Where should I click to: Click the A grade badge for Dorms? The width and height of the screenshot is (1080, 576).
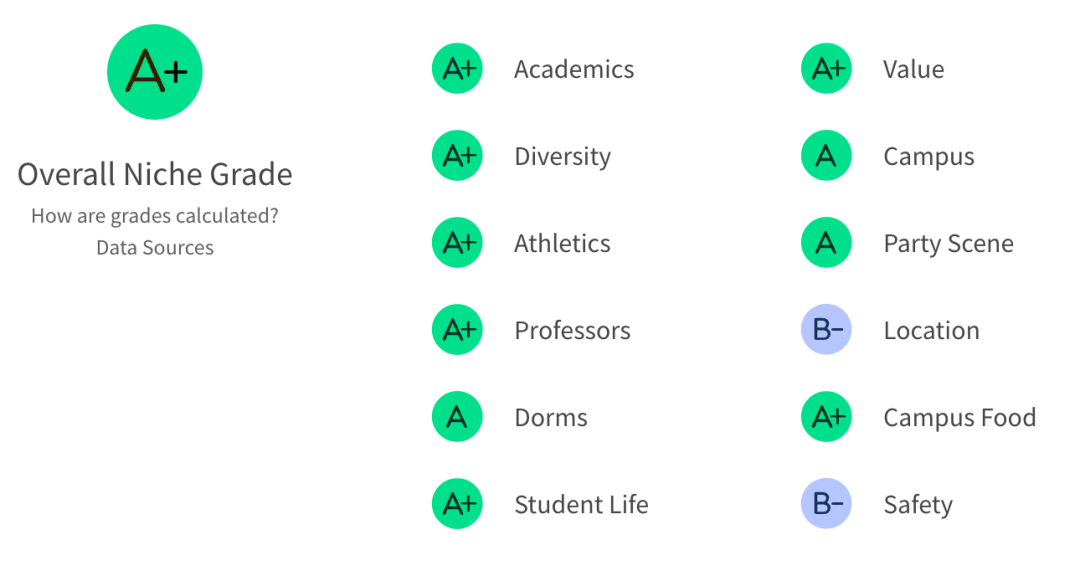[x=457, y=417]
